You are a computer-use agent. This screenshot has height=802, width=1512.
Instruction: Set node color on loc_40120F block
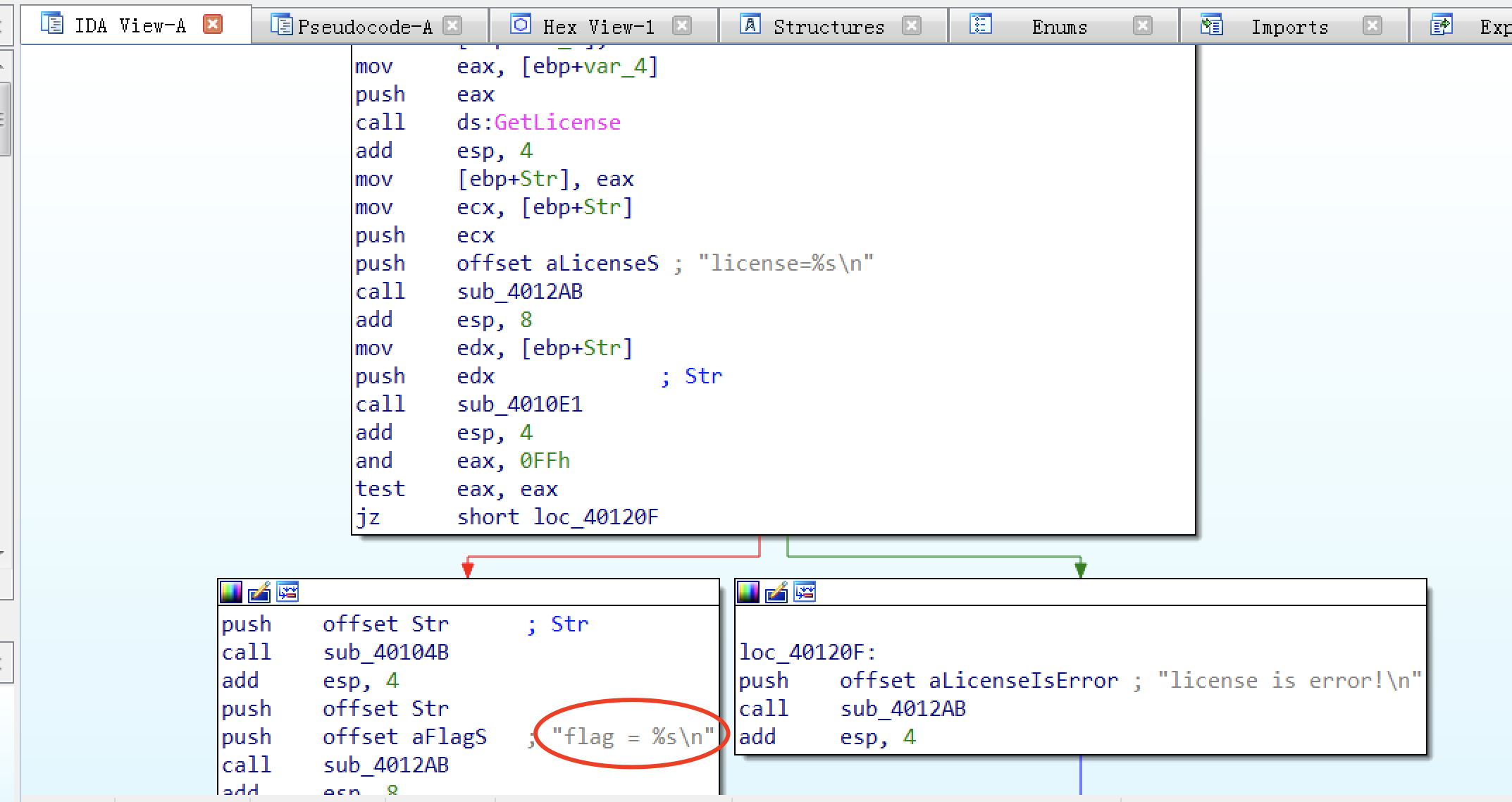click(x=748, y=592)
